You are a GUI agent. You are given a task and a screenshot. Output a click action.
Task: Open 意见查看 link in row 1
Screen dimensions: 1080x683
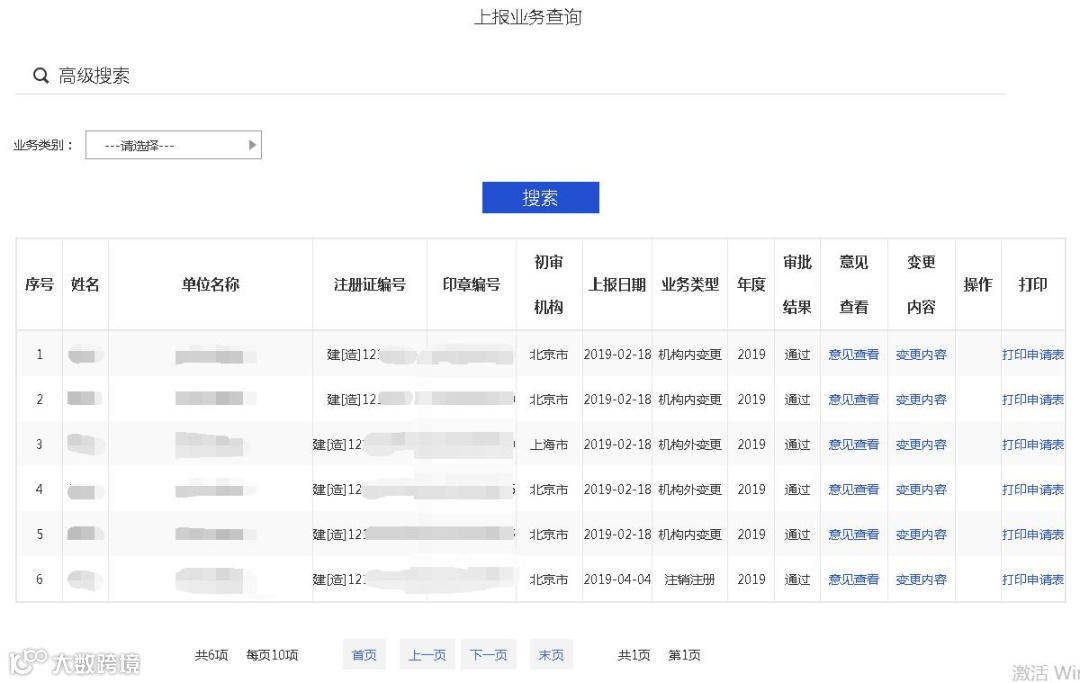click(853, 355)
